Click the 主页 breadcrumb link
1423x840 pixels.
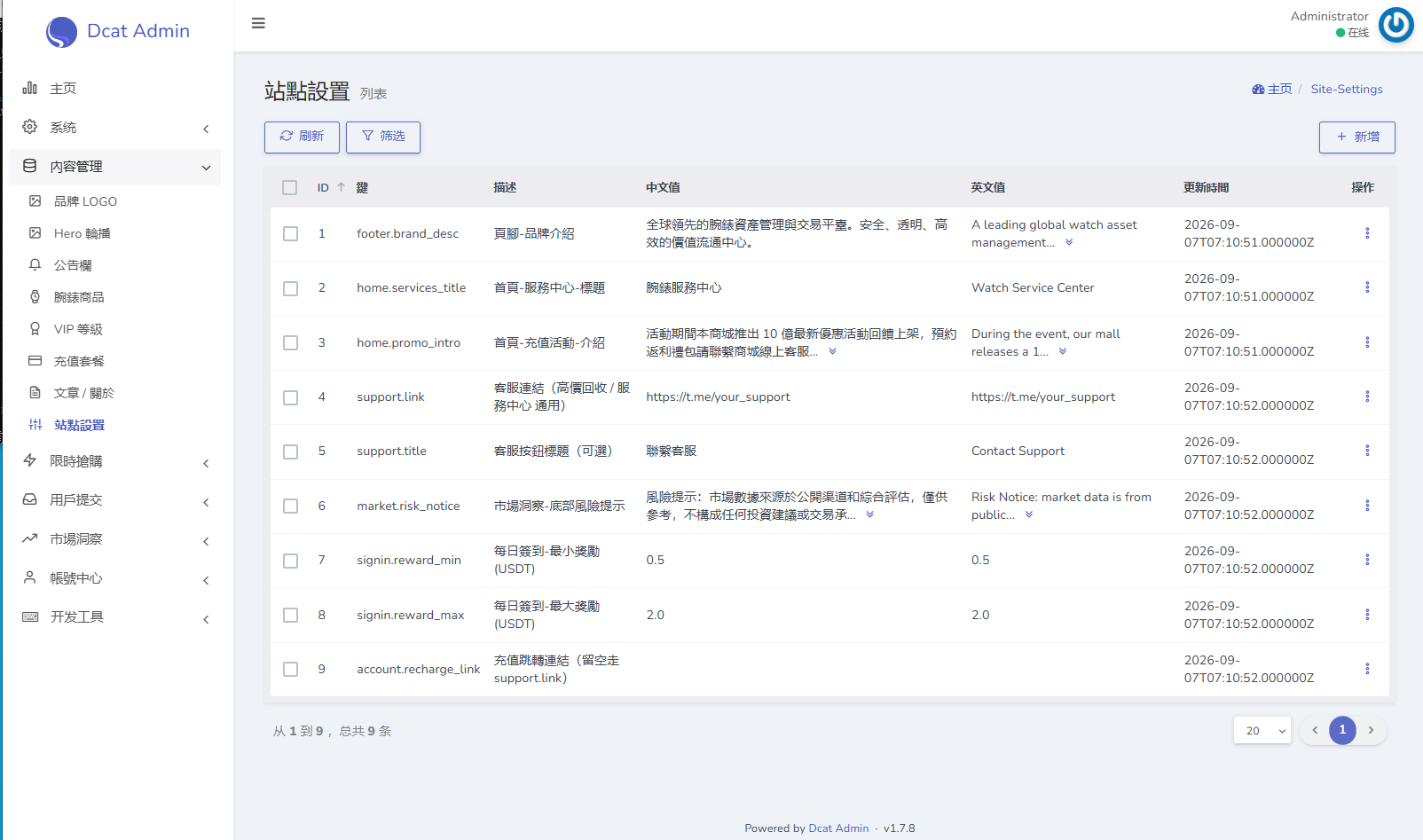1272,89
